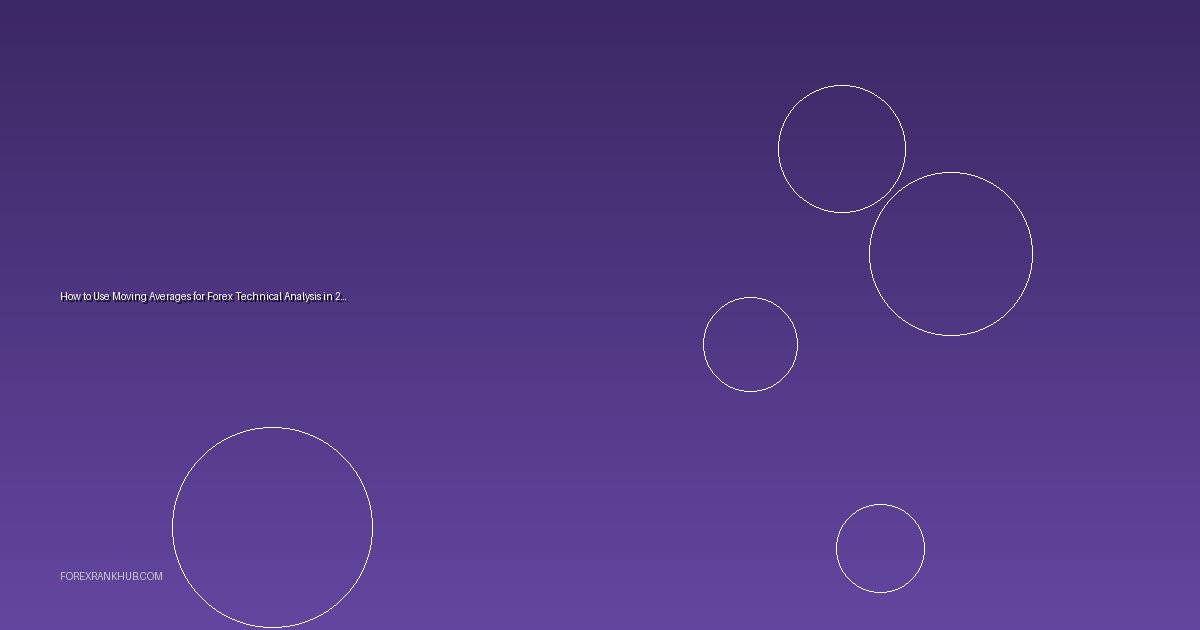The image size is (1200, 630).
Task: Click "FOREXRANK" at the start of the site label
Action: point(85,577)
